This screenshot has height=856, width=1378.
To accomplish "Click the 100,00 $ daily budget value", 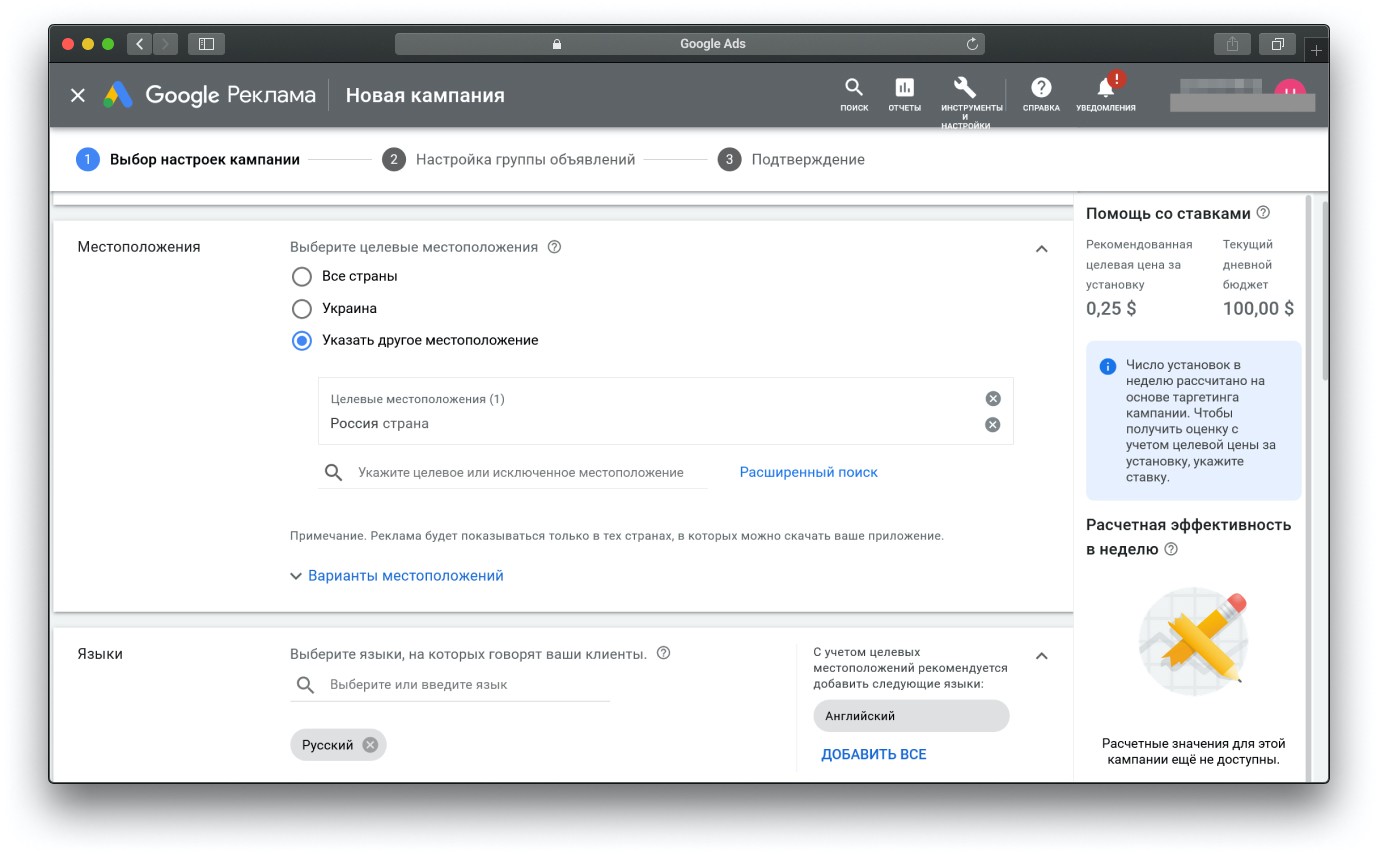I will point(1258,309).
